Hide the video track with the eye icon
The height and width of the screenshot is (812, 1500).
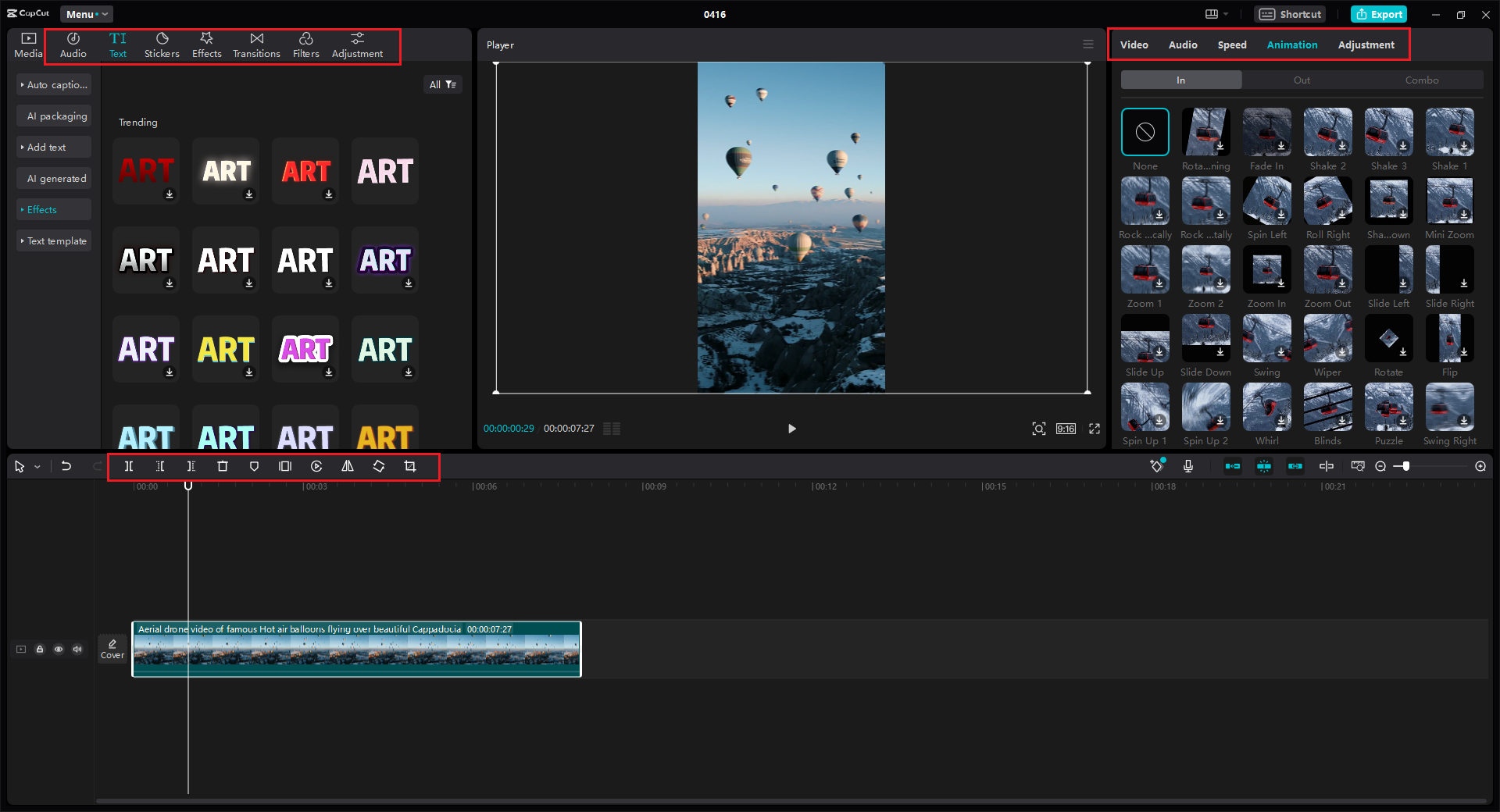59,649
